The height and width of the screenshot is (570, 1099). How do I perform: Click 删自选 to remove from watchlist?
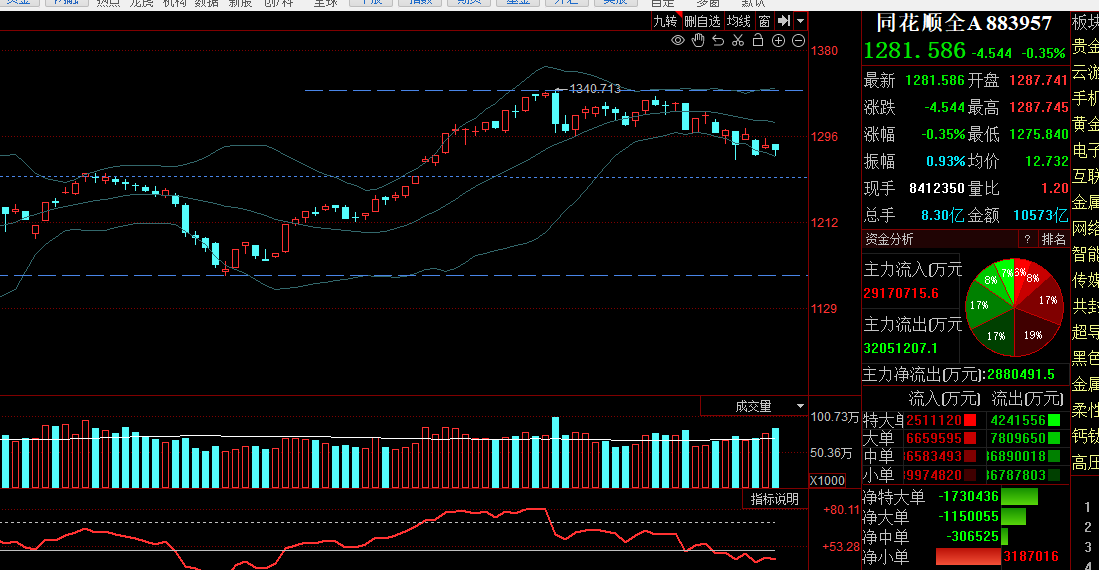click(x=702, y=22)
